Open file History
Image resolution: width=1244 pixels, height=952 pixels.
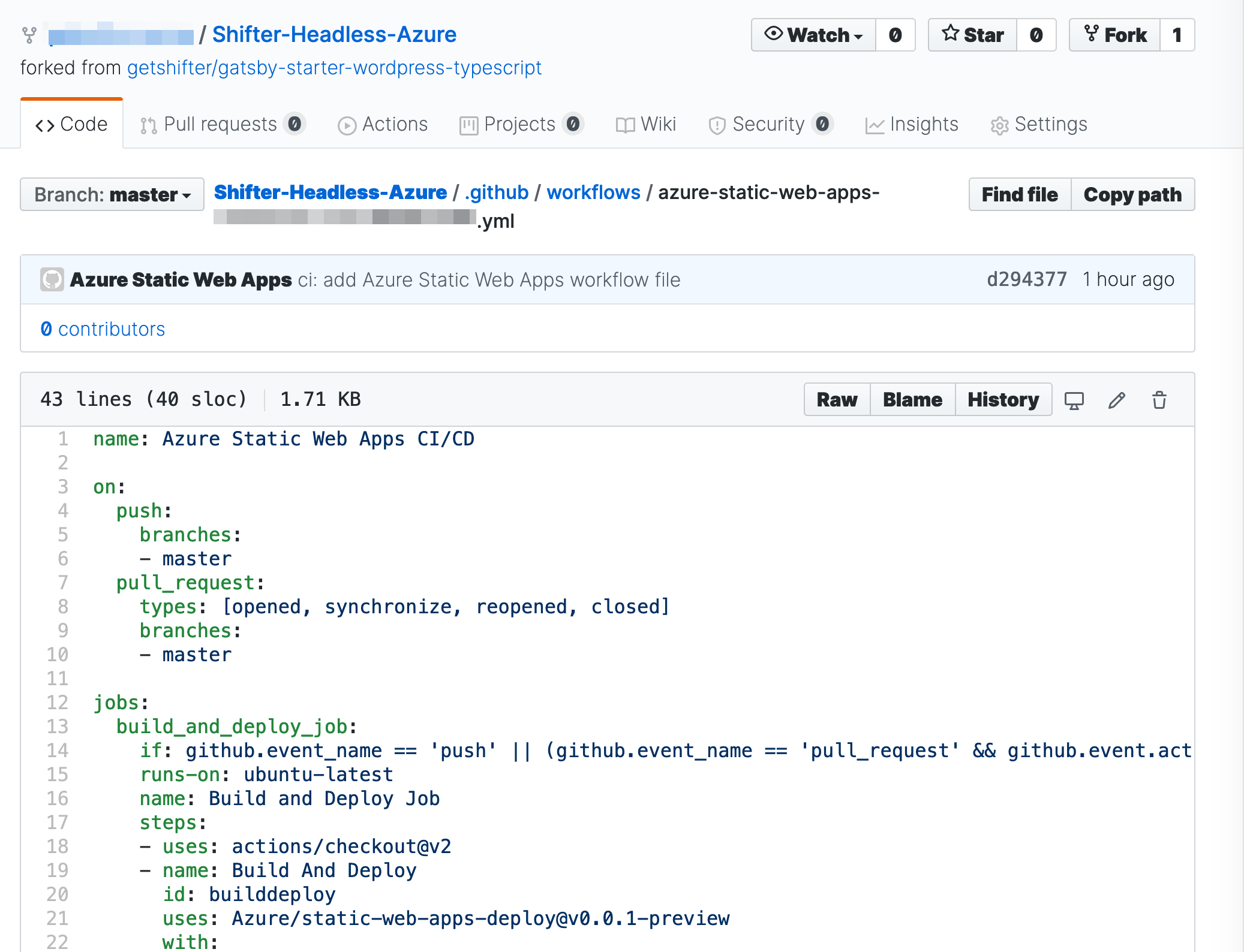[1003, 399]
